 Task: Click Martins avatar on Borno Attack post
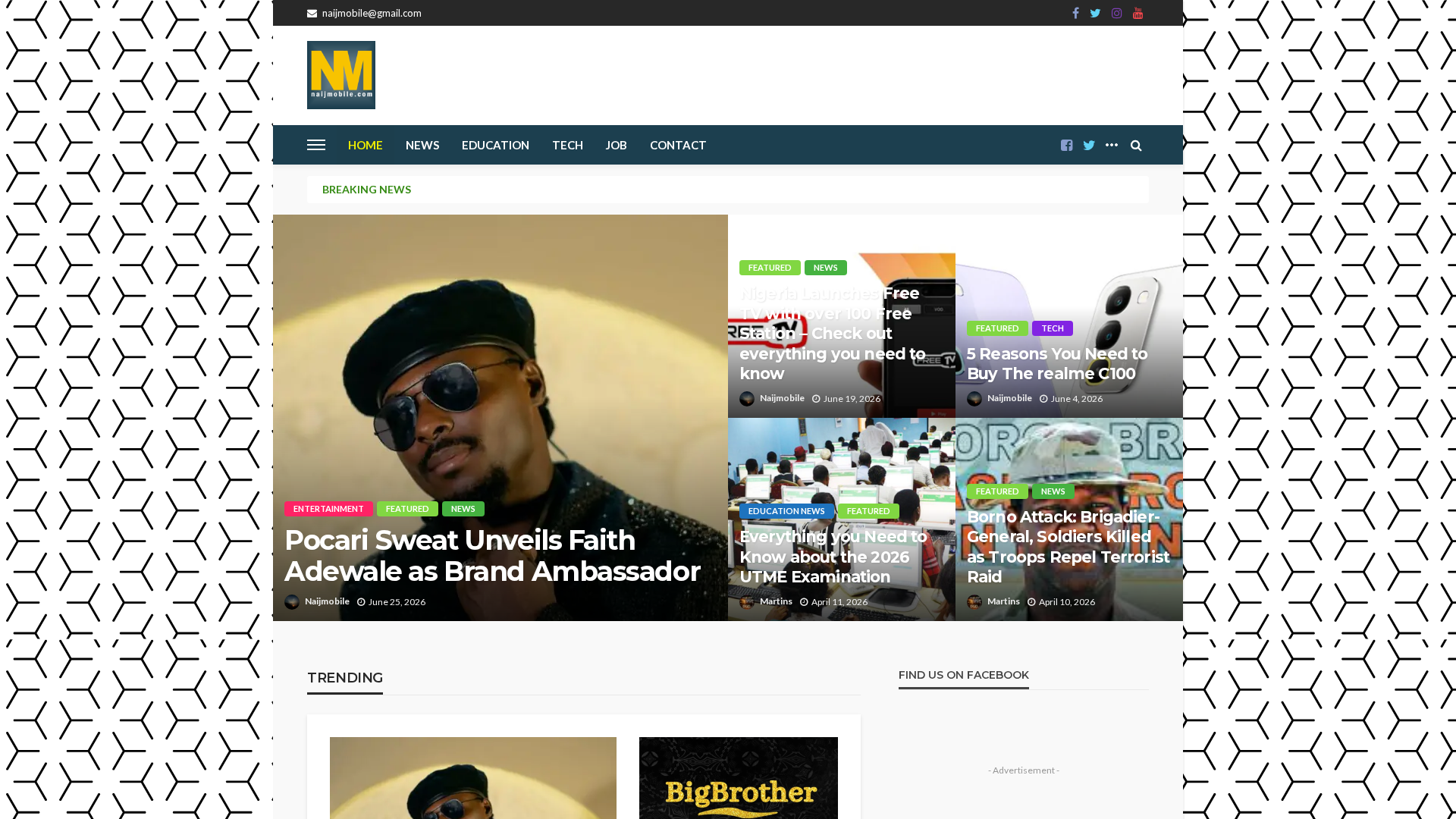[974, 602]
